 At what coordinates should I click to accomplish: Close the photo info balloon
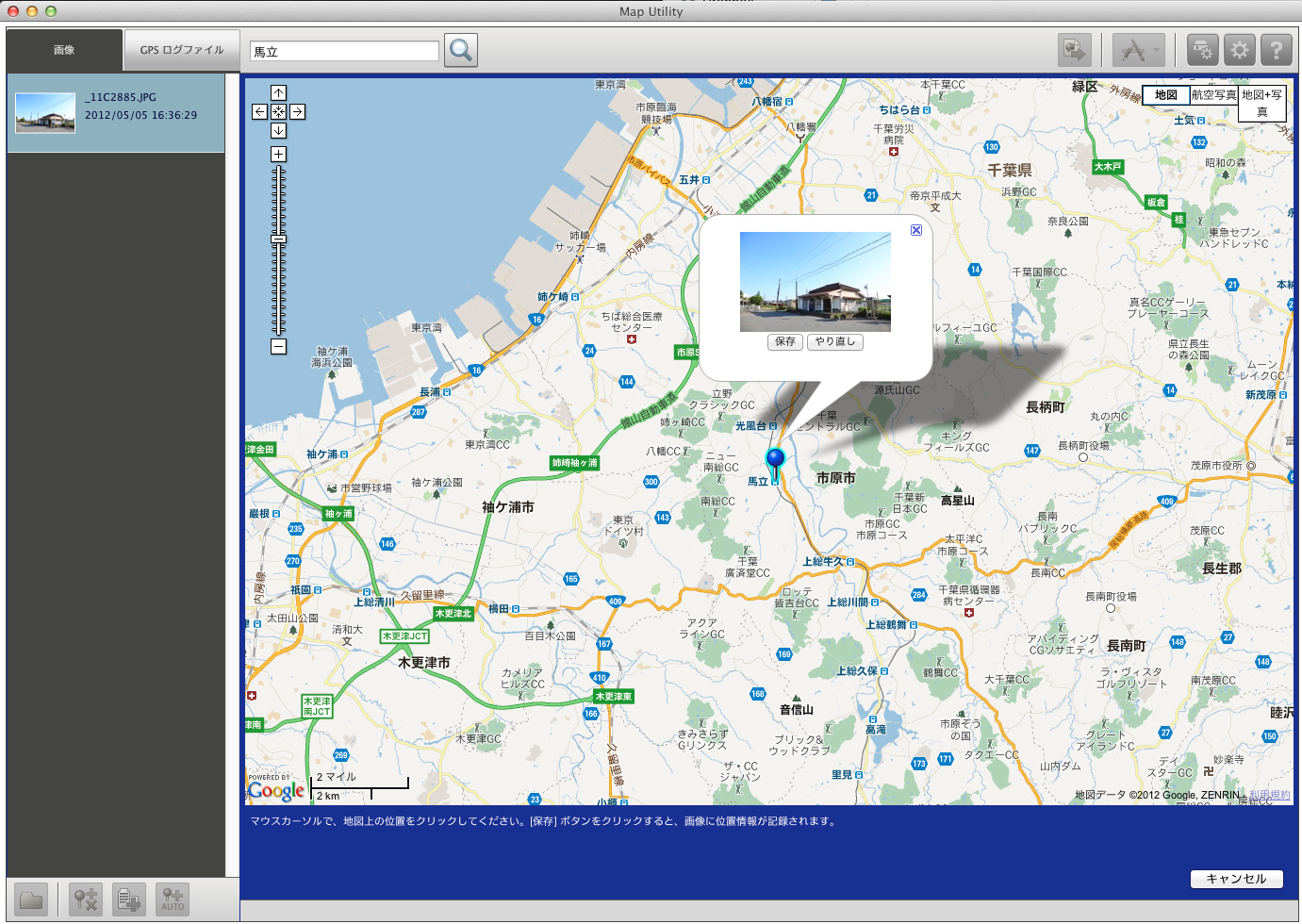(915, 230)
